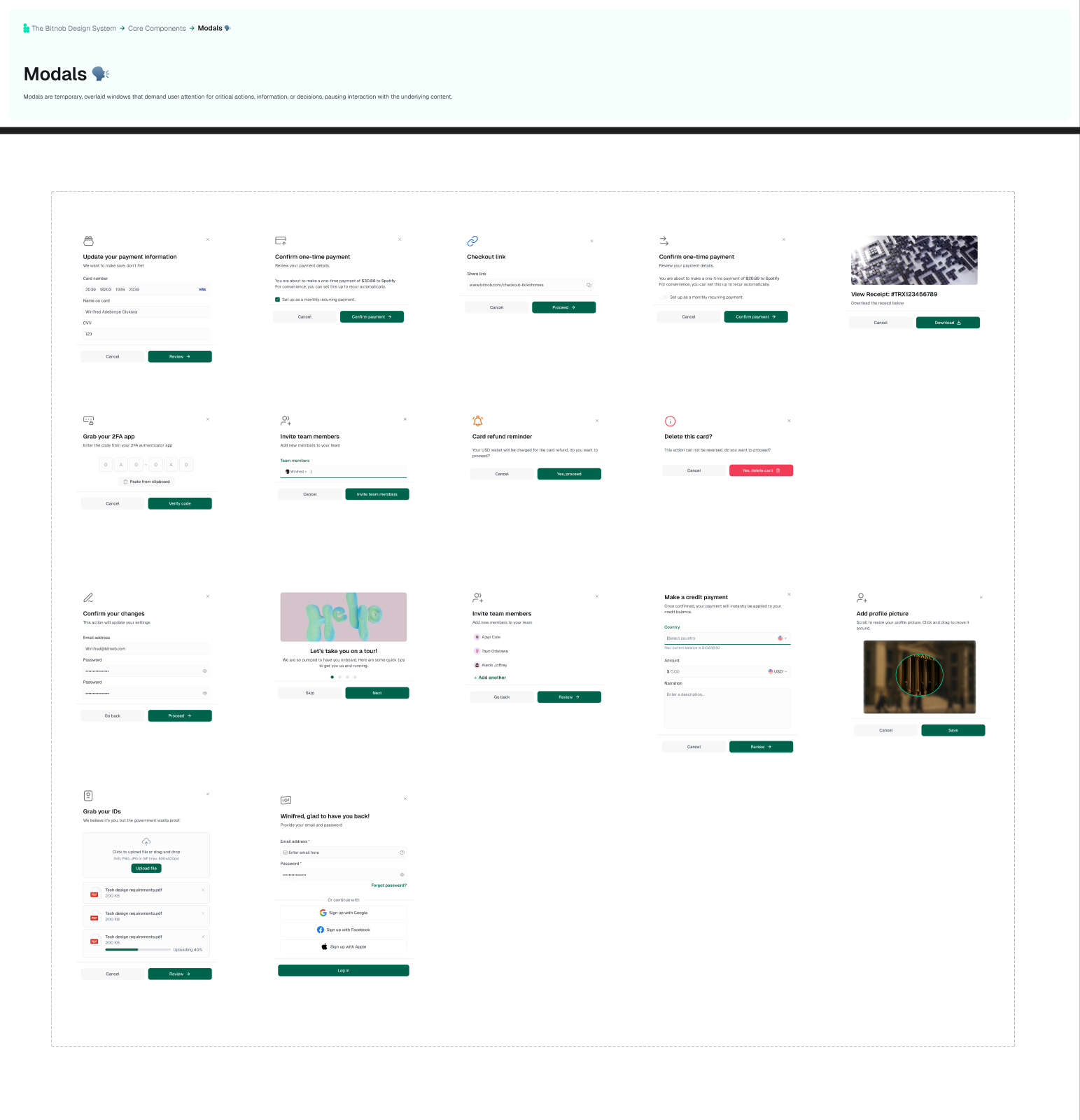Click the Narration description text area

[727, 708]
